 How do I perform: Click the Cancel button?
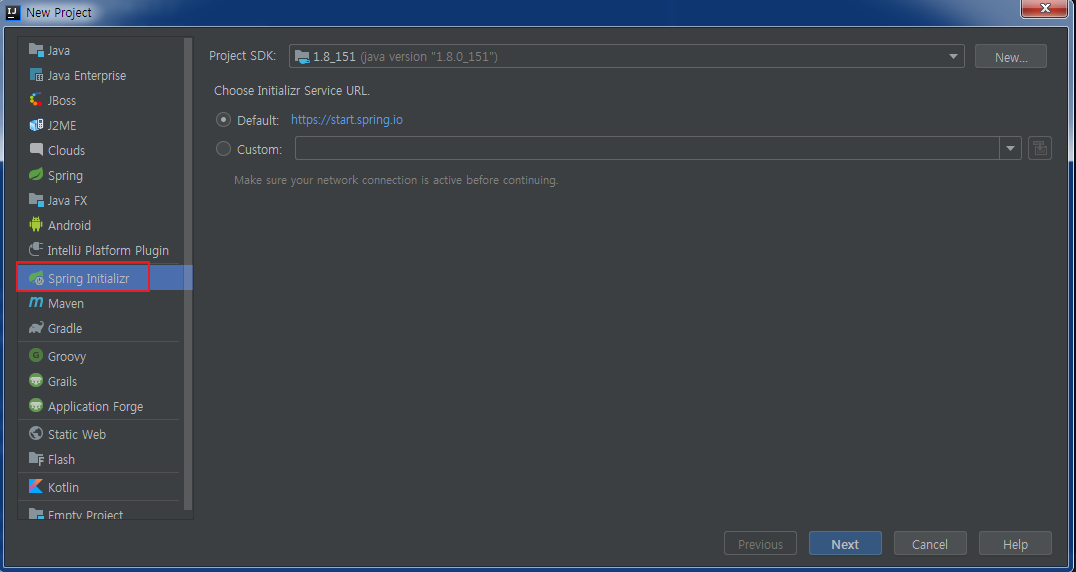[930, 544]
